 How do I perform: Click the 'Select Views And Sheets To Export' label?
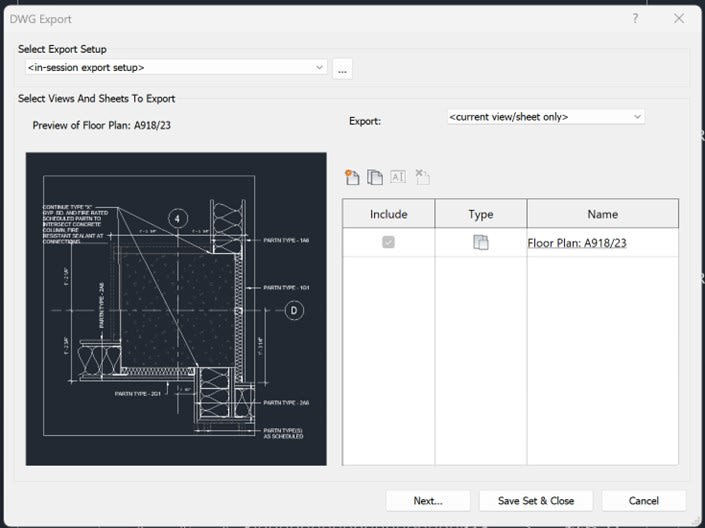pos(97,98)
